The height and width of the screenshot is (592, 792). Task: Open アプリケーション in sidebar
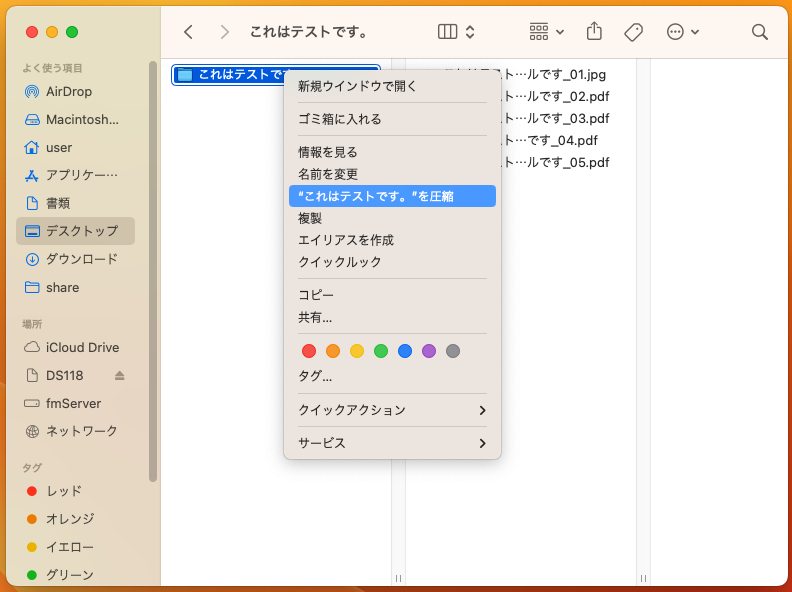tap(76, 175)
